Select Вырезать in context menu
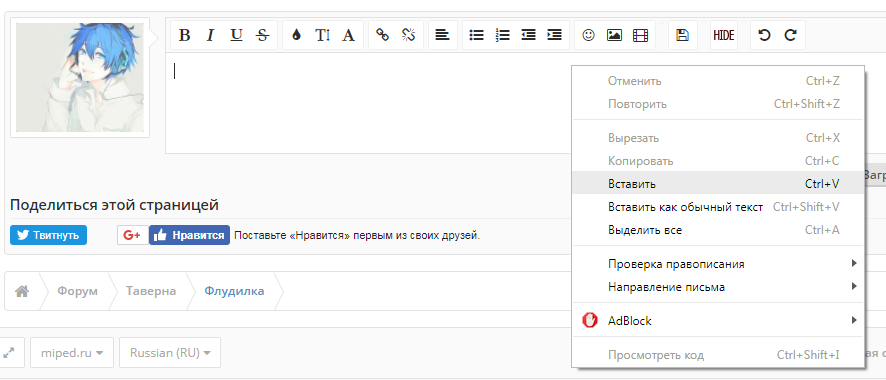 718,138
